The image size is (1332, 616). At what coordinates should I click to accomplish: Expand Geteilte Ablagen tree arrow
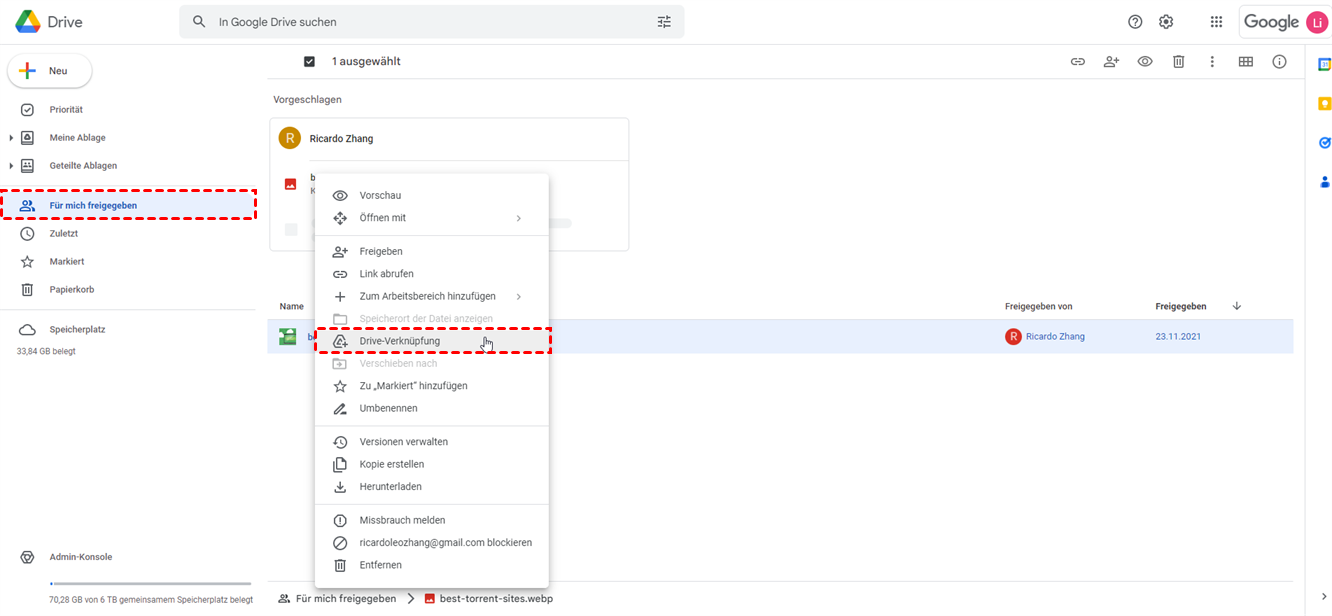click(11, 166)
